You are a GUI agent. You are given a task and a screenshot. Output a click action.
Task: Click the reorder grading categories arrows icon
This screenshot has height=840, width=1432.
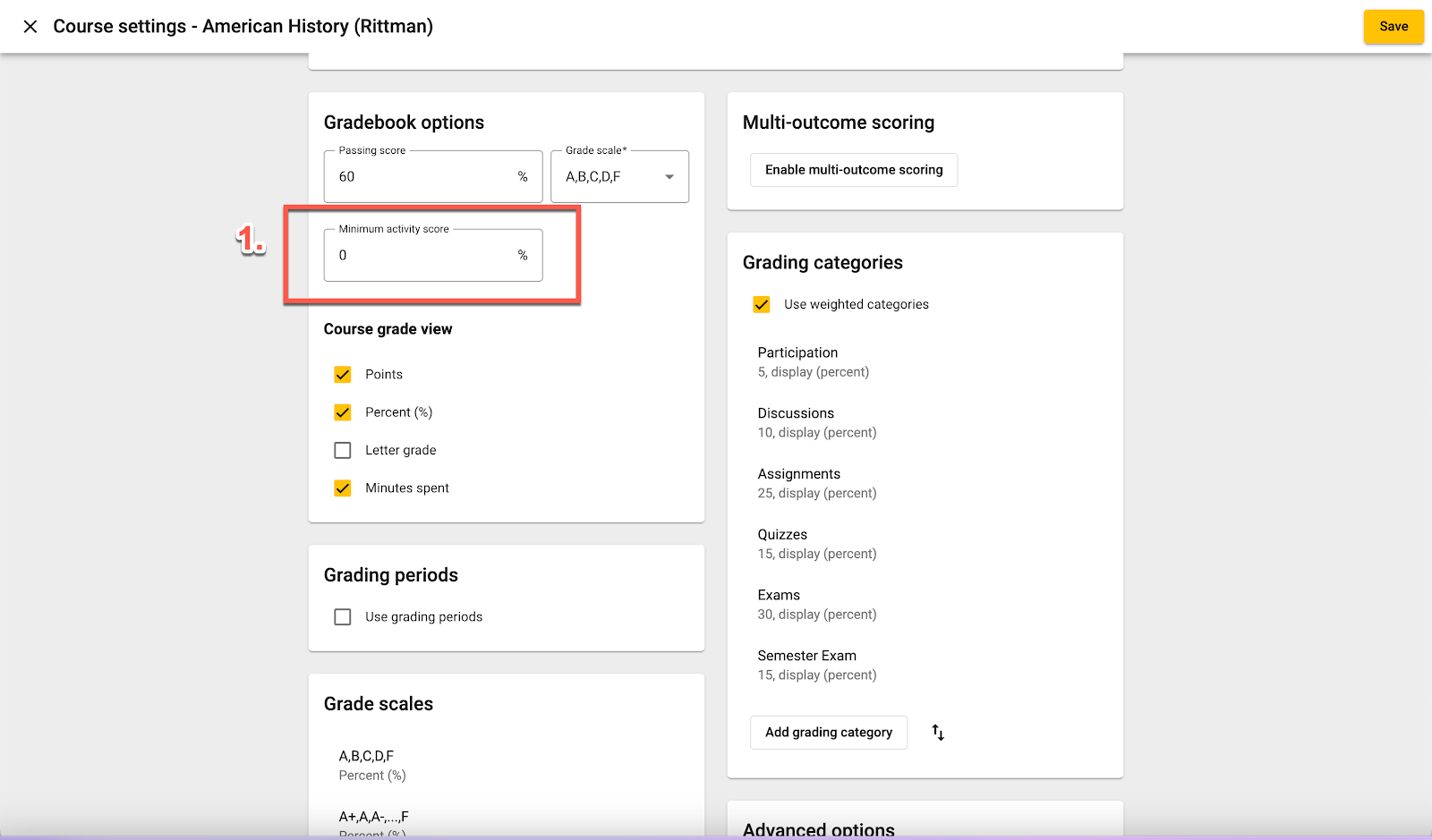coord(938,733)
